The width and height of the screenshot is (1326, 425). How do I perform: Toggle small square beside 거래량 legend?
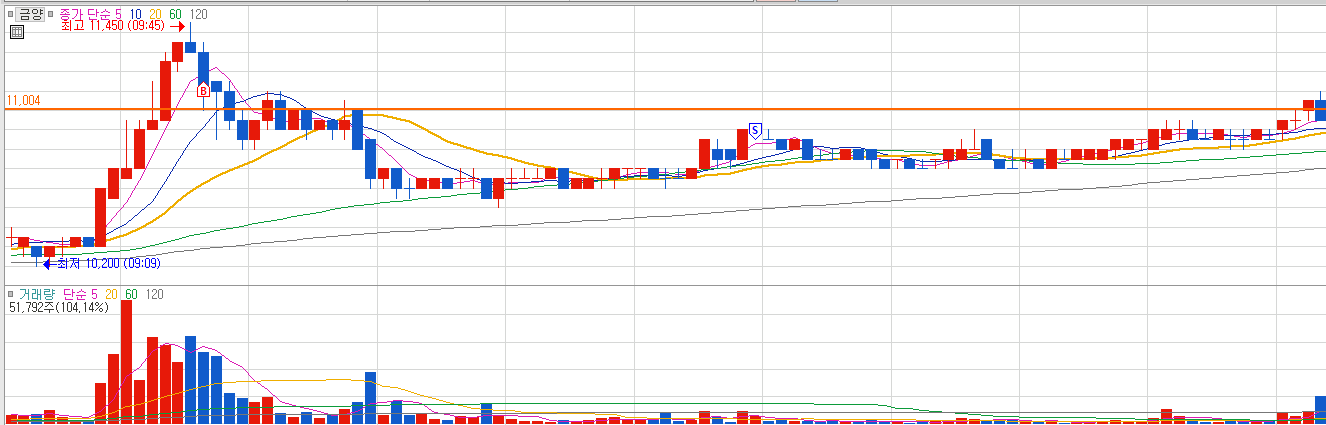pos(10,294)
